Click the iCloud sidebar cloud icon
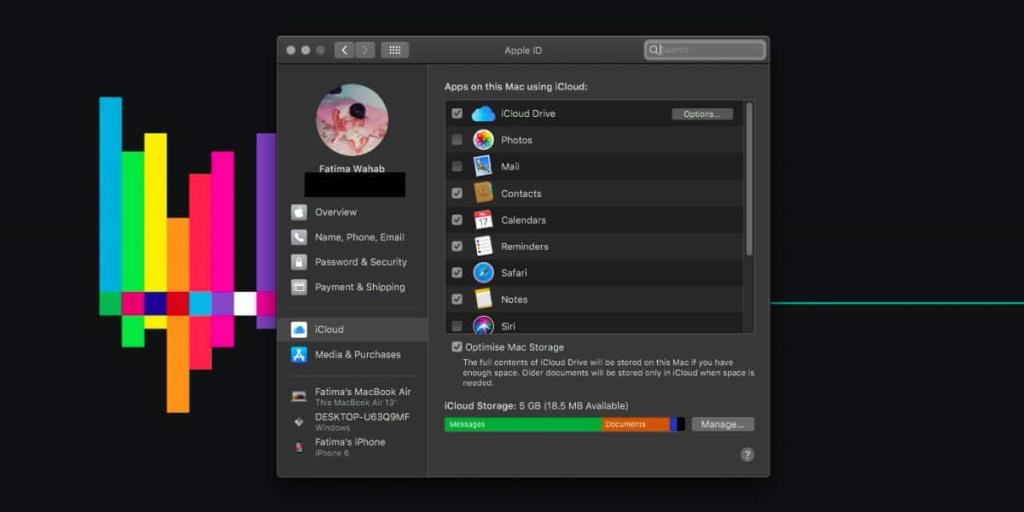 point(299,330)
